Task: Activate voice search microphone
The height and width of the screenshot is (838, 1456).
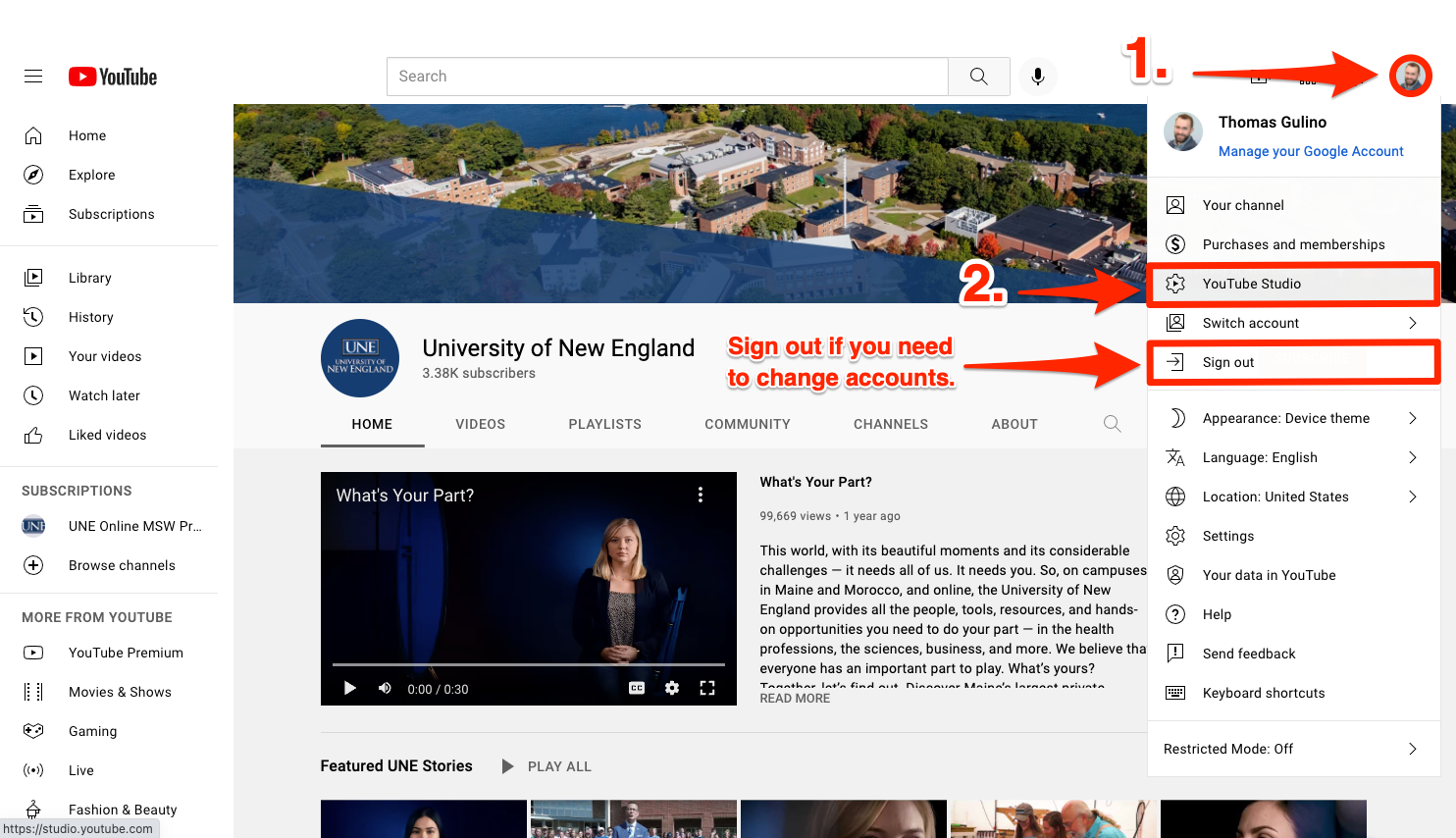Action: [x=1038, y=77]
